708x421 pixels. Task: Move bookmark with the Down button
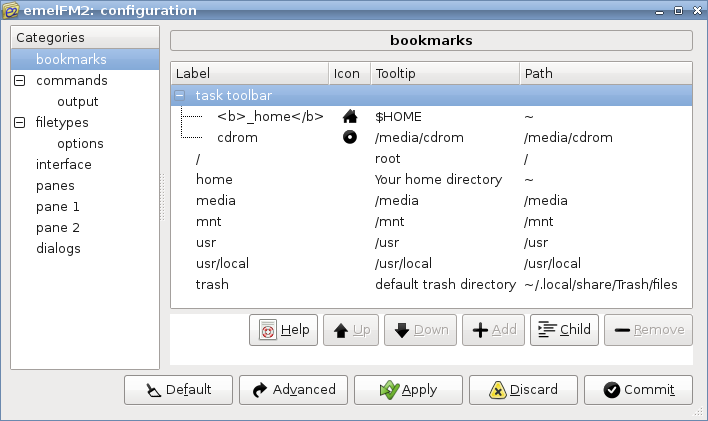pyautogui.click(x=420, y=330)
